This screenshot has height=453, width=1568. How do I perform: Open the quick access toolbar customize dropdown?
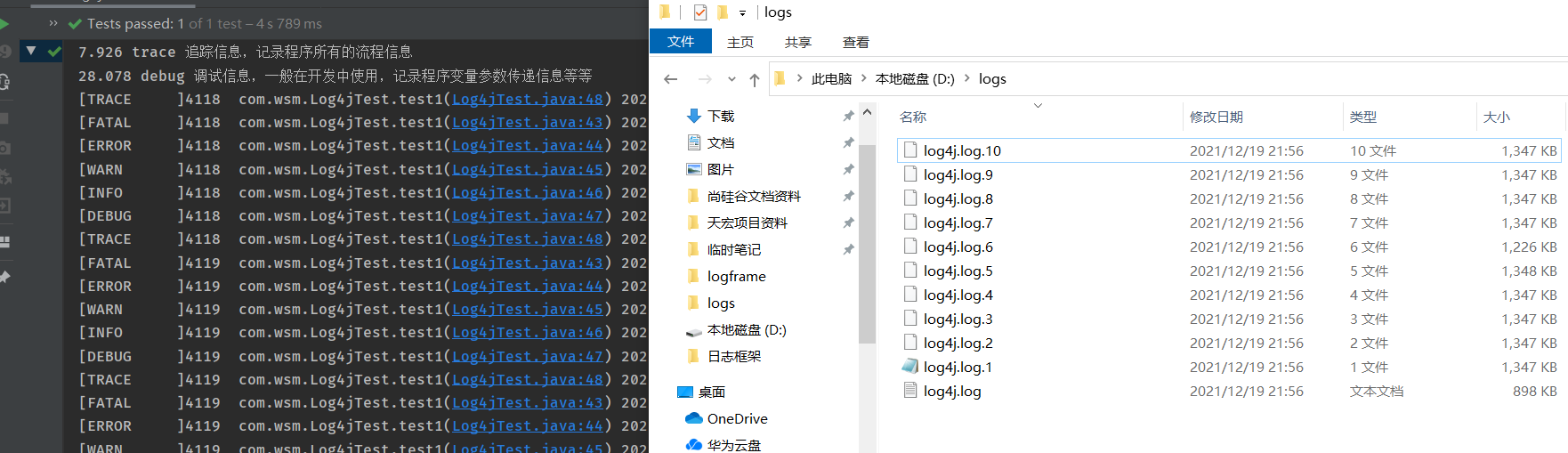point(742,13)
